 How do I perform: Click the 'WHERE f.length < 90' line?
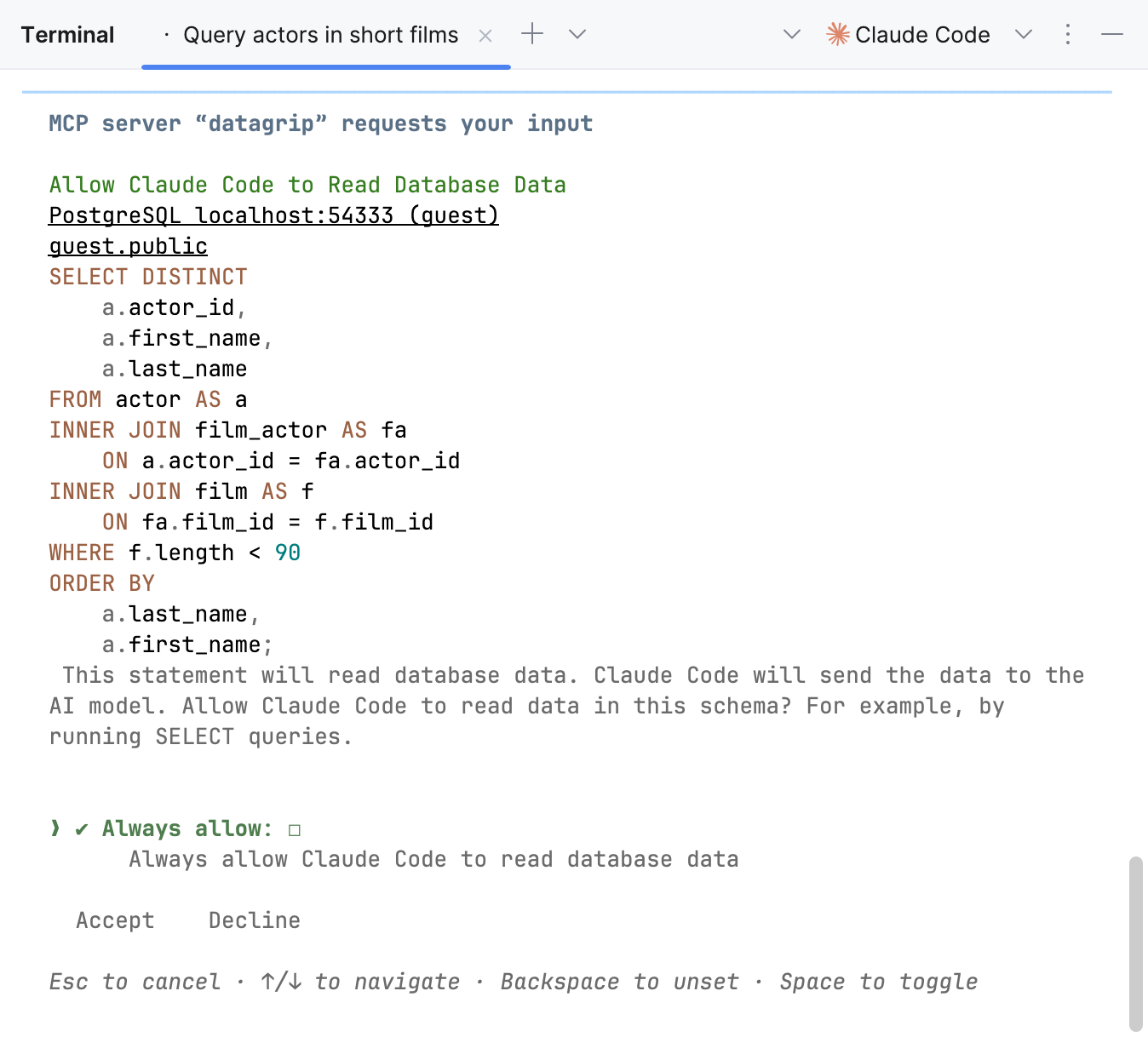[x=175, y=553]
